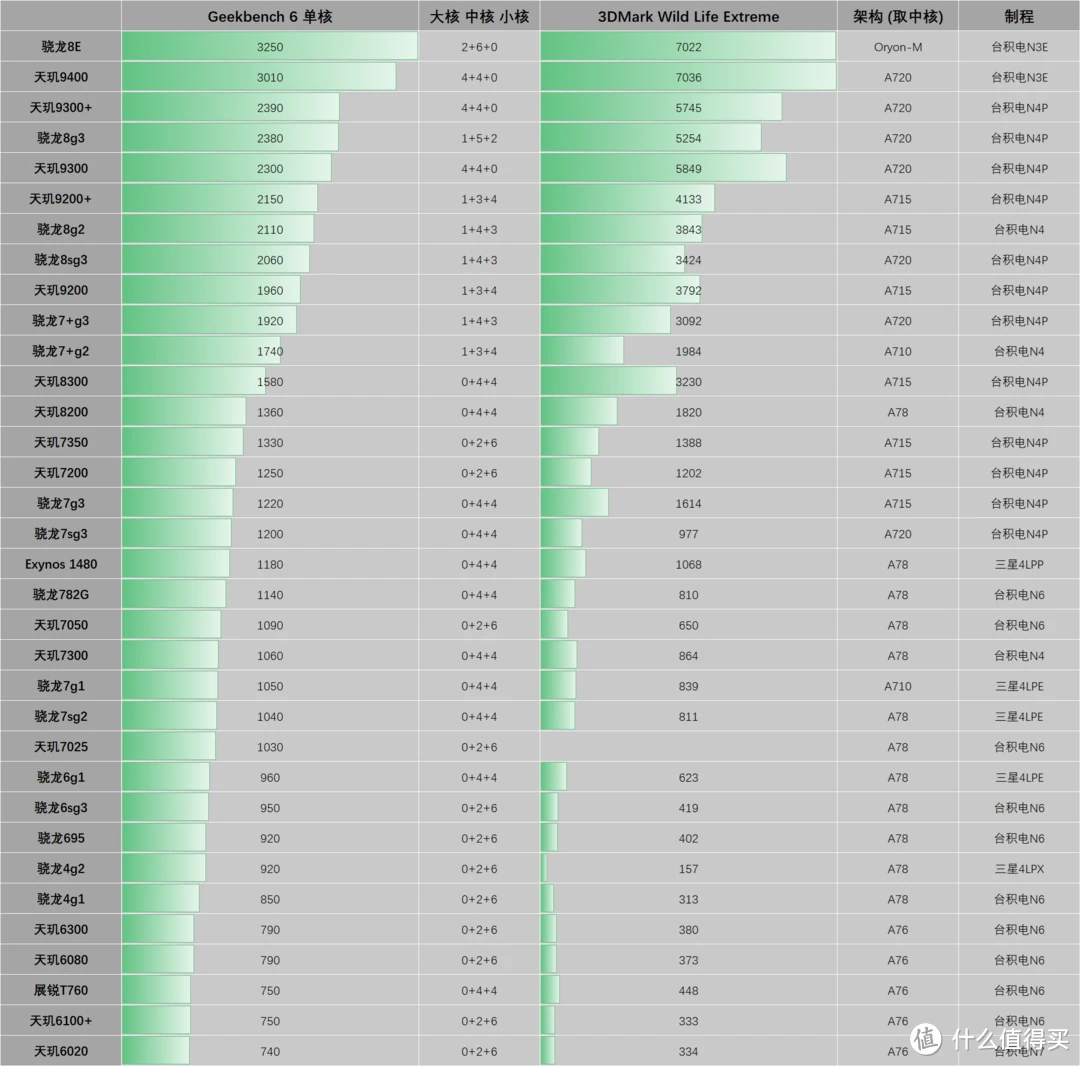The image size is (1080, 1066).
Task: Click the 制程 column header
Action: (x=1019, y=16)
